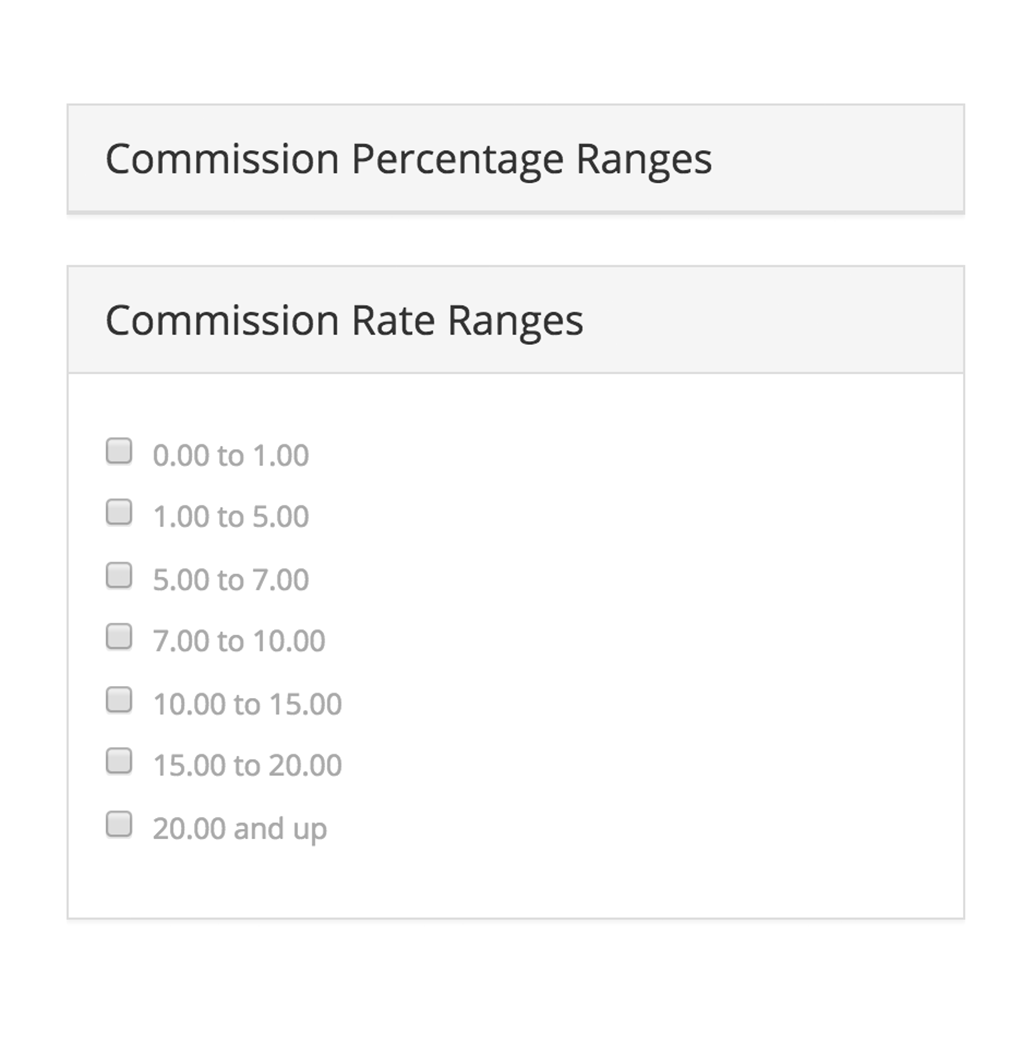Click the 10.00 to 15.00 label text
Image resolution: width=1024 pixels, height=1044 pixels.
point(248,704)
